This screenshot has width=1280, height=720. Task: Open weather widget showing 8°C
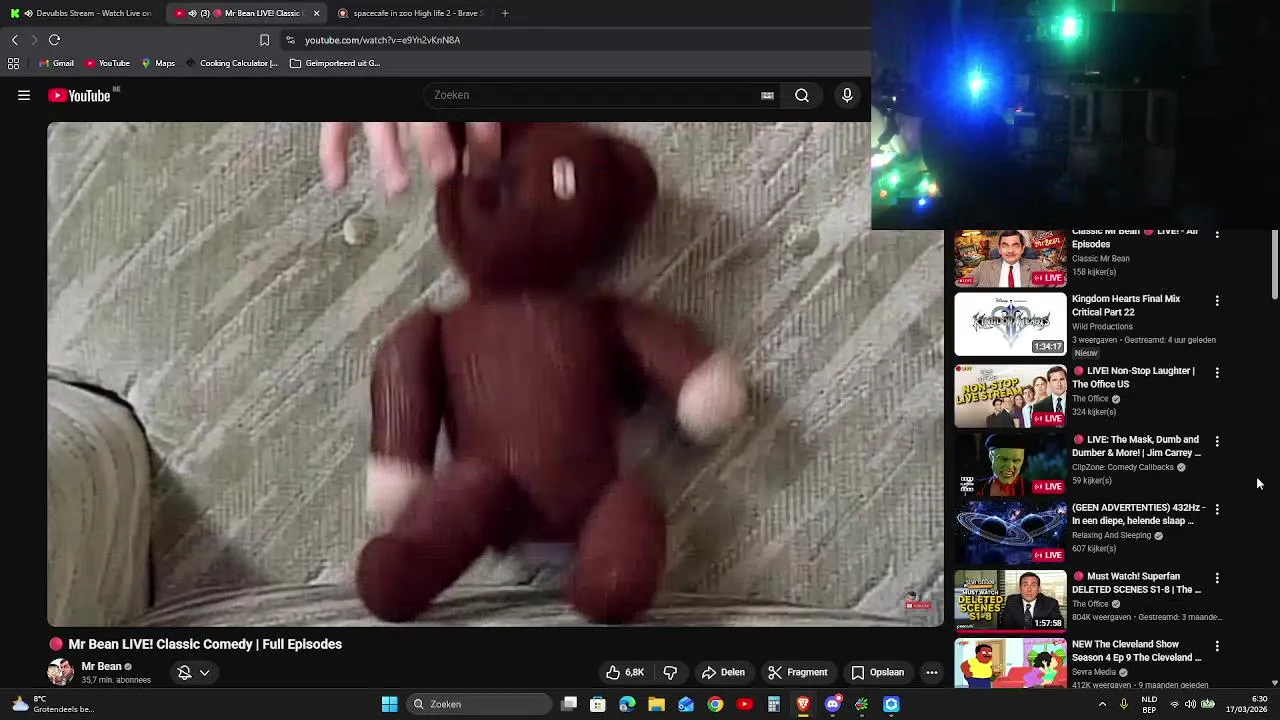pos(52,704)
